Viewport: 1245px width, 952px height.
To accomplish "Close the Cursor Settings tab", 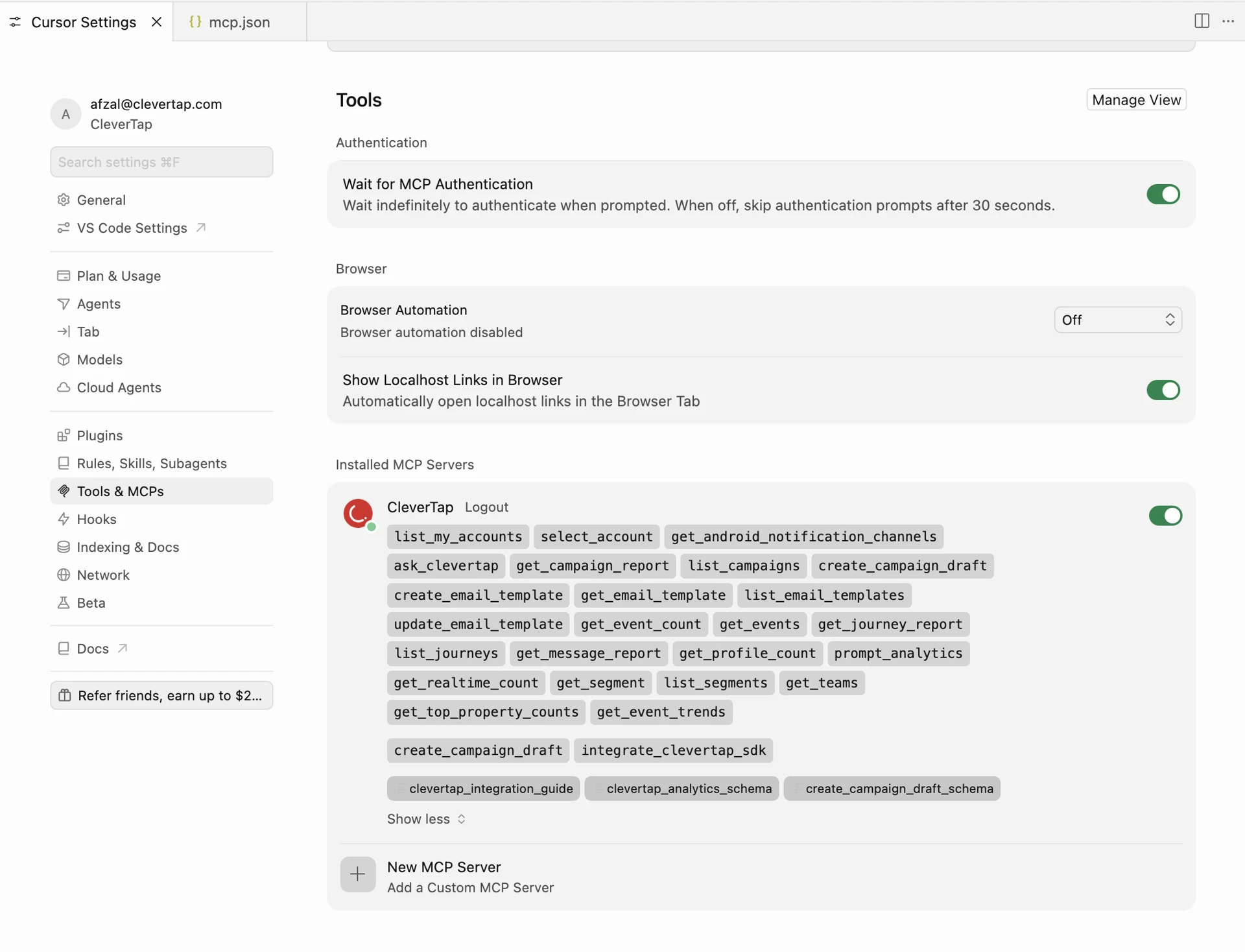I will pos(156,21).
